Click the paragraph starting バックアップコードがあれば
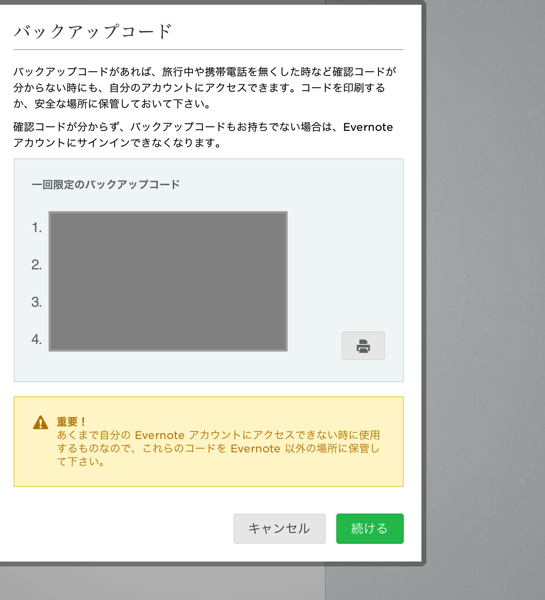 click(205, 88)
